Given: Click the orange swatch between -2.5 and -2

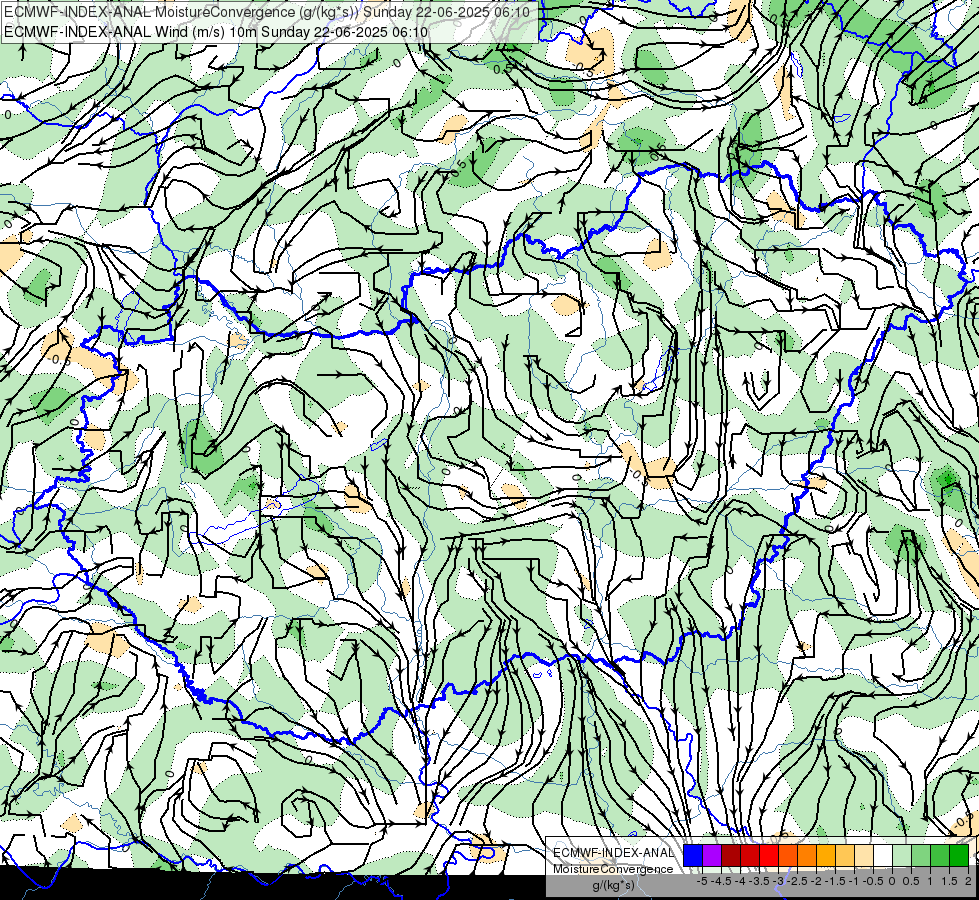Looking at the screenshot, I should (807, 855).
